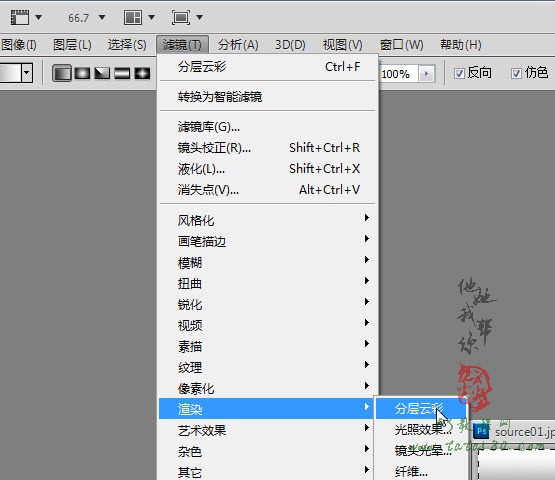
Task: Expand the 纹理 submenu
Action: 268,367
